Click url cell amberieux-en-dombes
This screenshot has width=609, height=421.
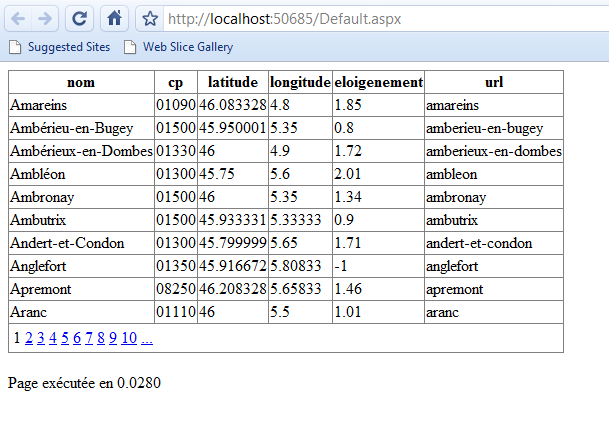coord(494,151)
